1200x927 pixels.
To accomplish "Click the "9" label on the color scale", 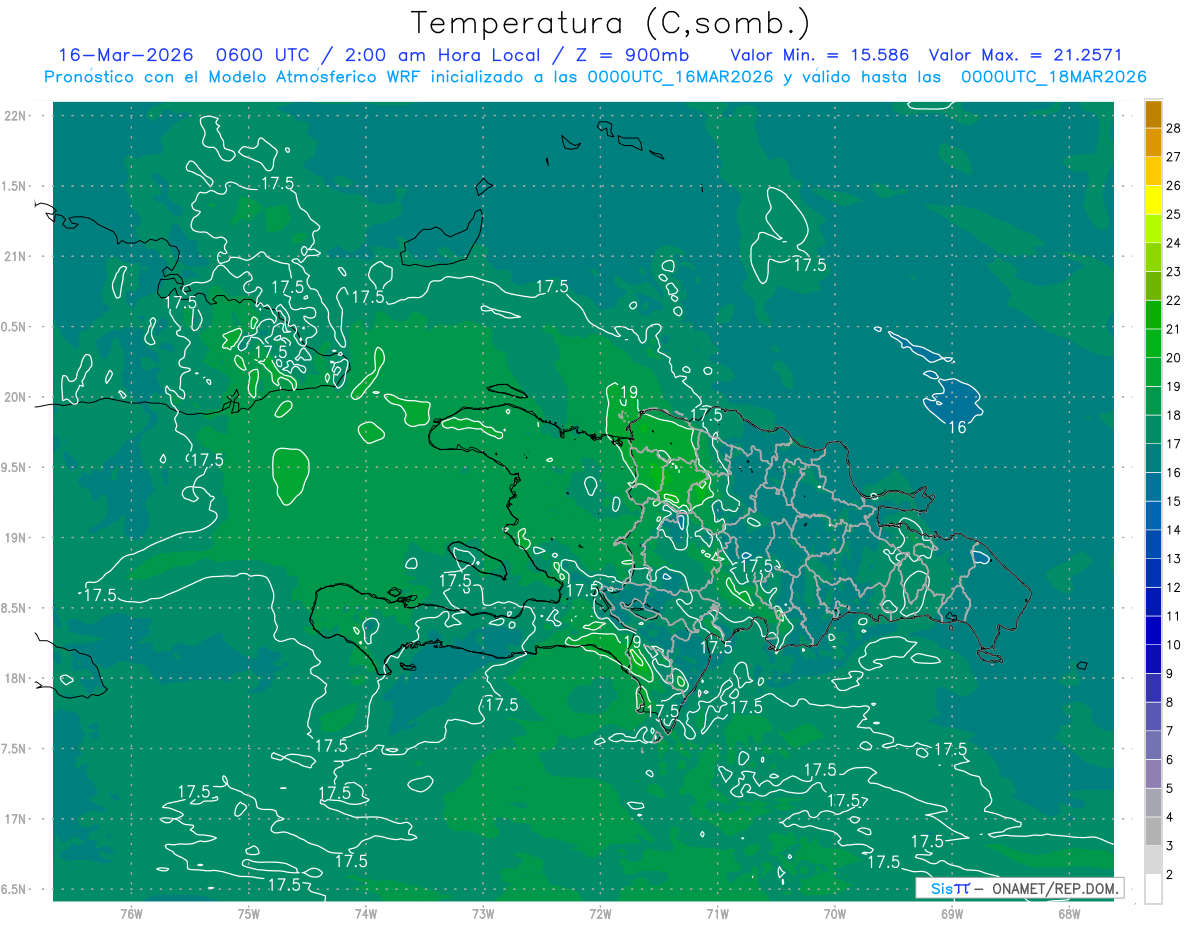I will point(1170,674).
